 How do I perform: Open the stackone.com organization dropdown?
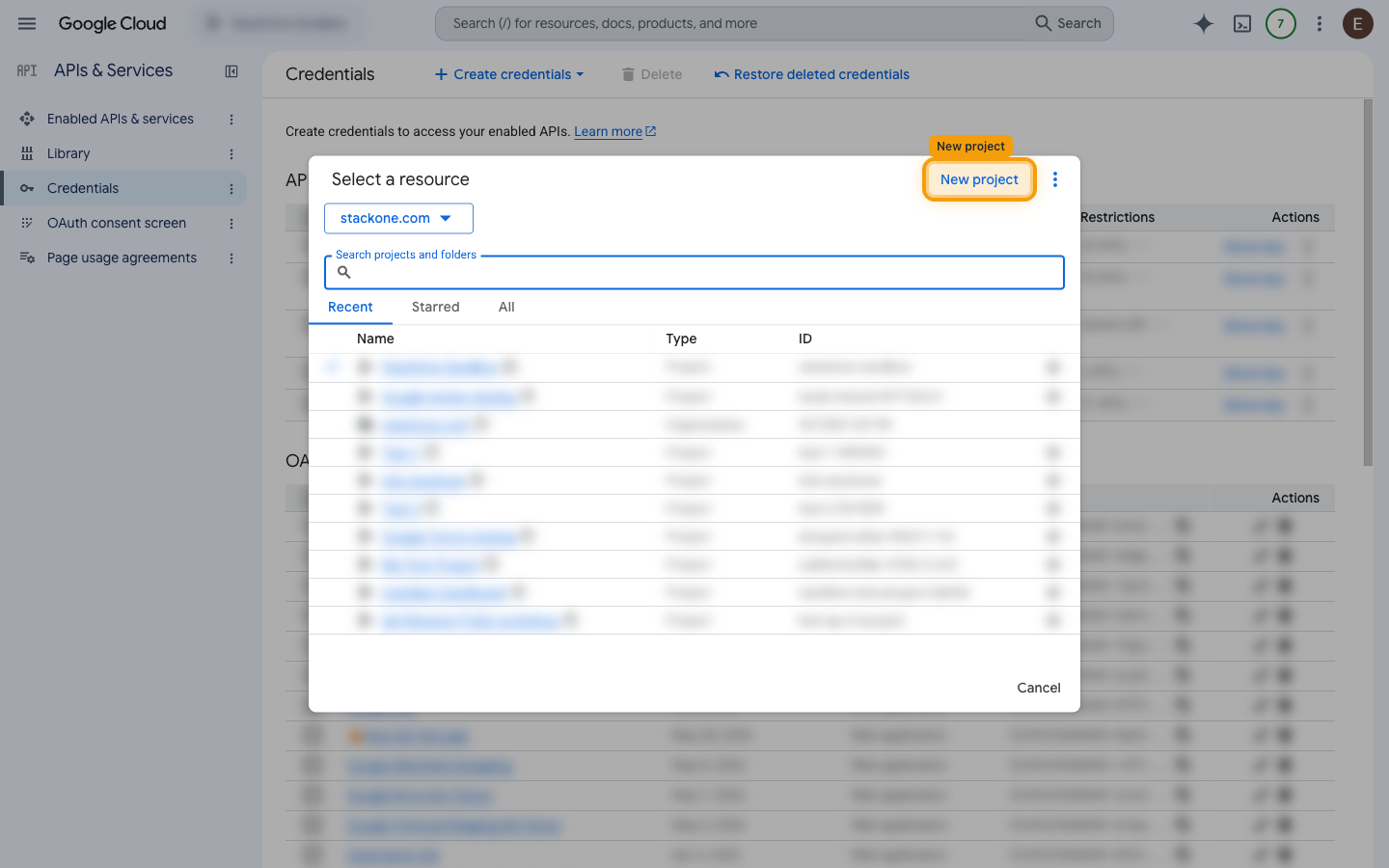pyautogui.click(x=398, y=218)
